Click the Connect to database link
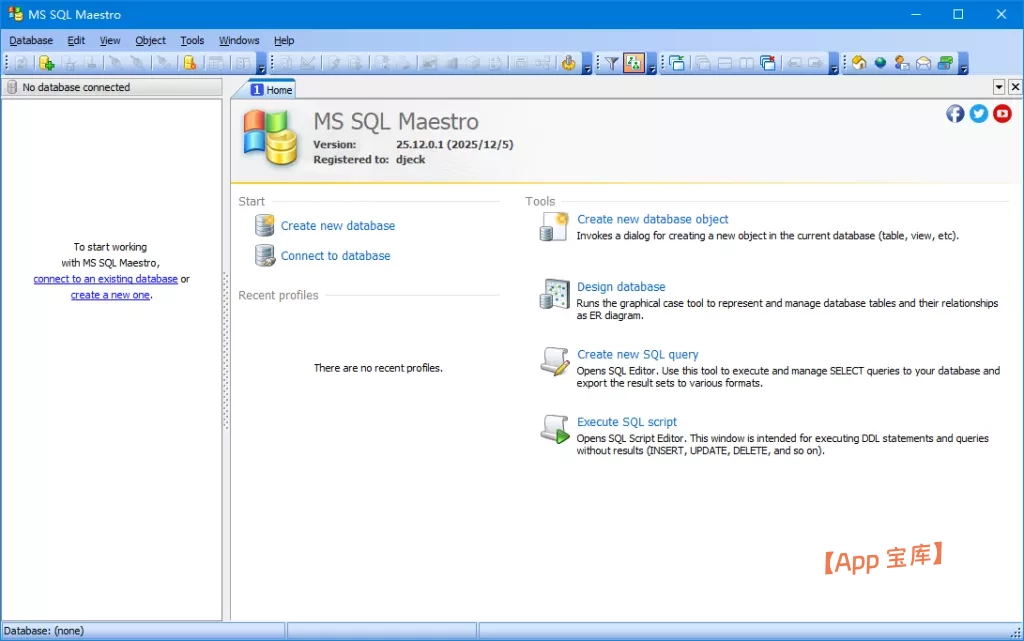The width and height of the screenshot is (1024, 641). [335, 256]
